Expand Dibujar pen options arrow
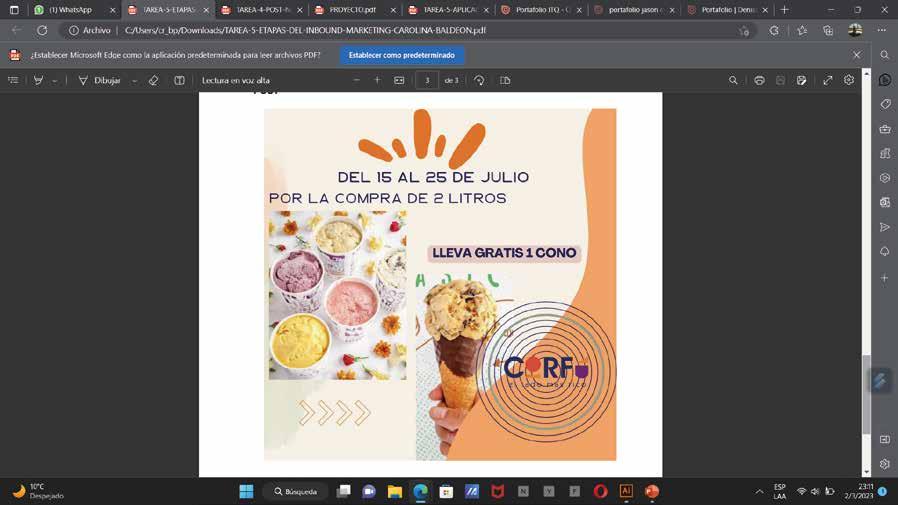 134,81
